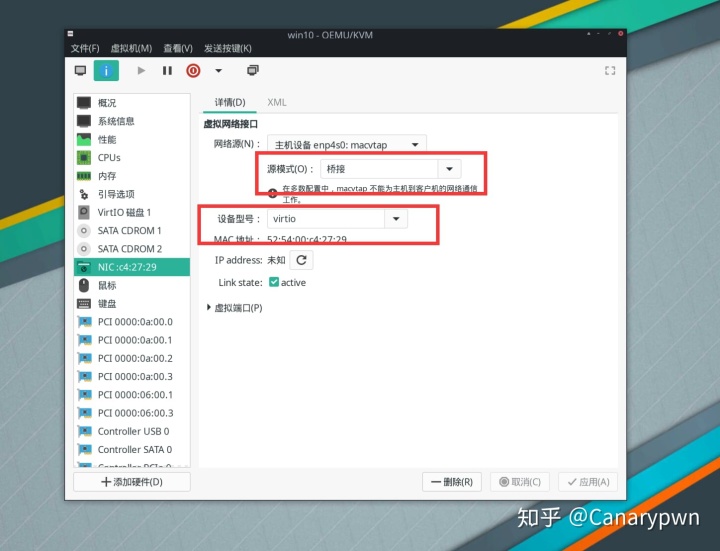Click 添加硬件(D) button

coord(132,482)
